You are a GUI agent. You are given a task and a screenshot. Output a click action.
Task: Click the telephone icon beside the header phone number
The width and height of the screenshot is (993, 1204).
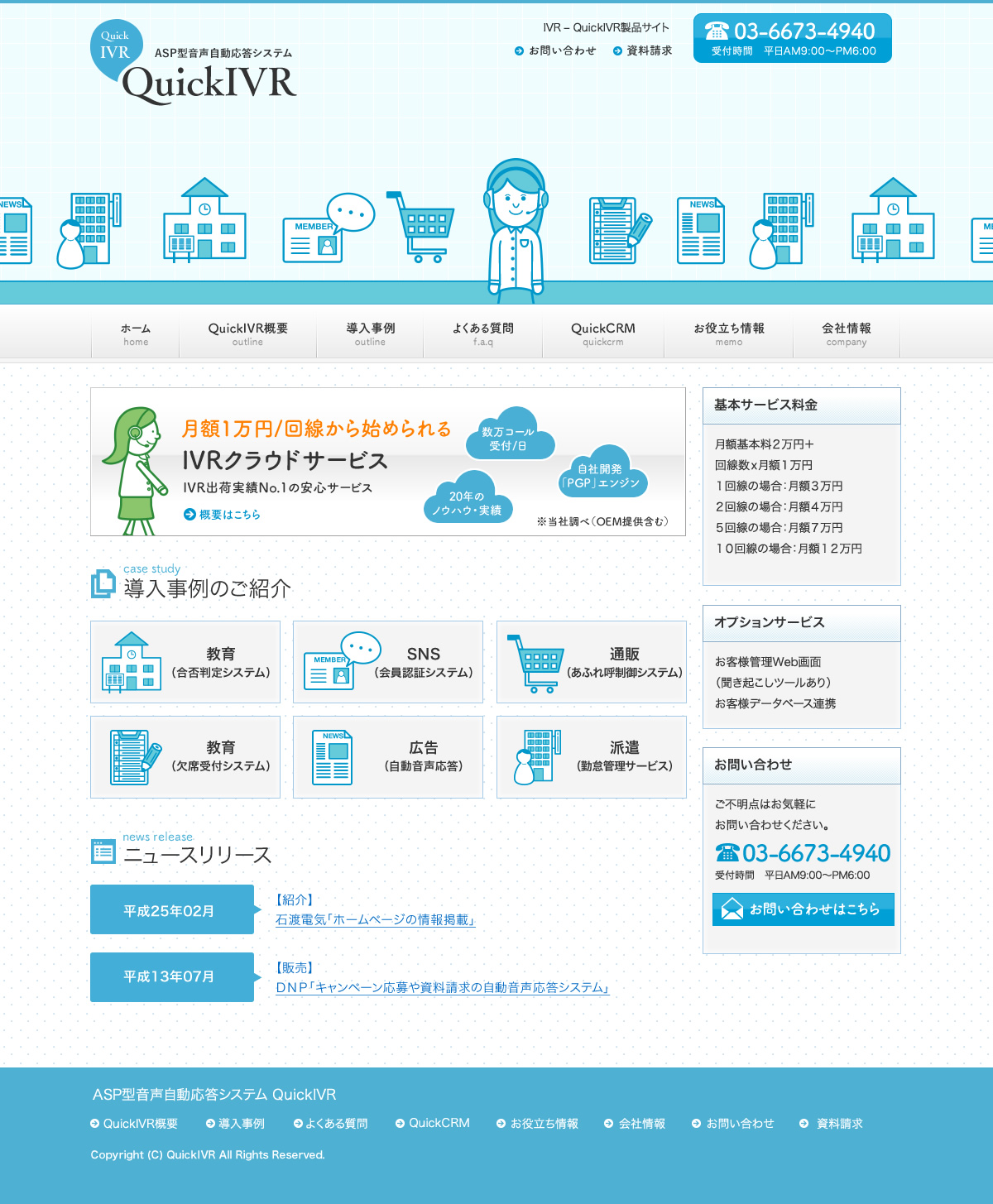(x=717, y=31)
